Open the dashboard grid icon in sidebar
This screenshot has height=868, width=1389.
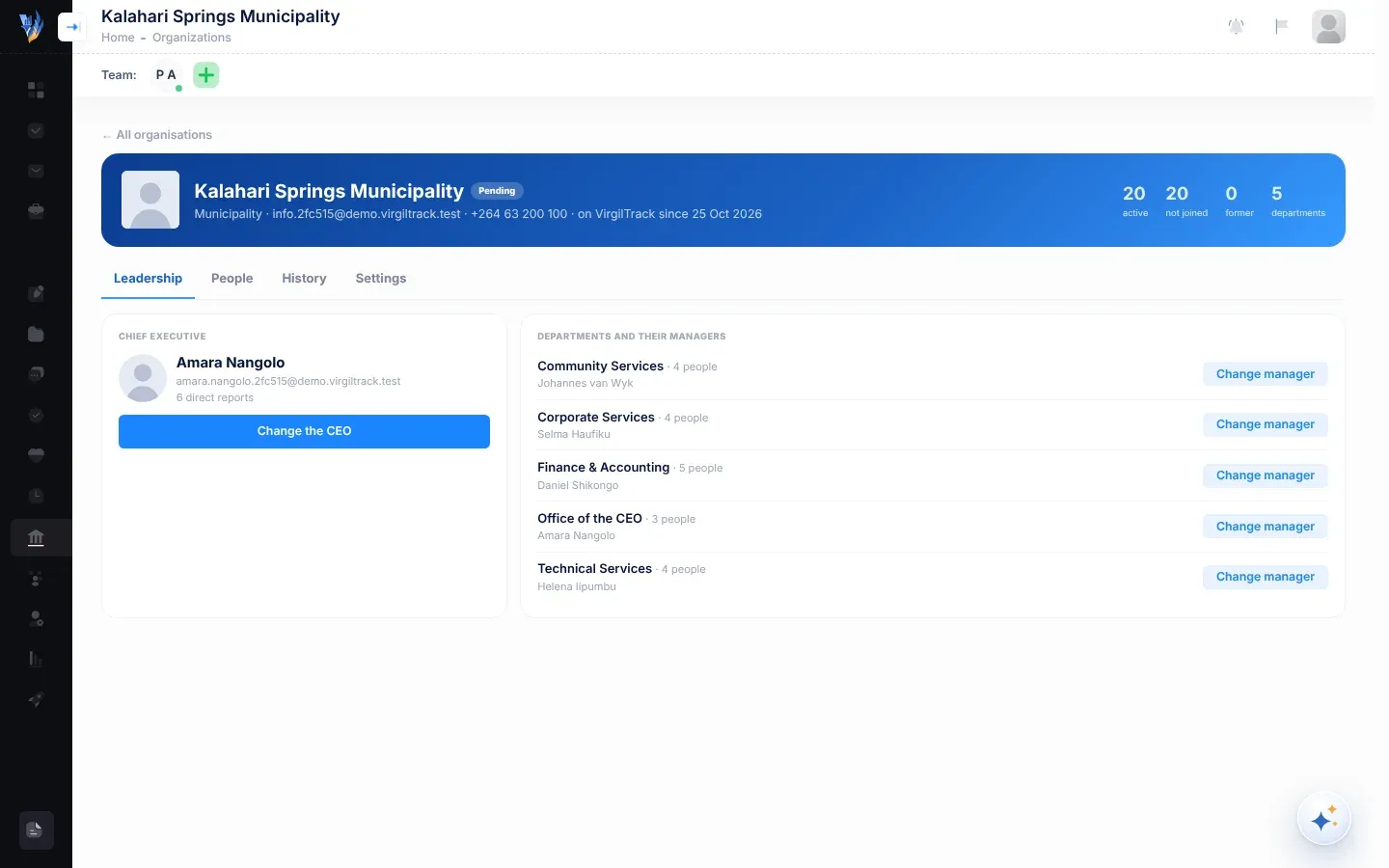click(x=36, y=90)
